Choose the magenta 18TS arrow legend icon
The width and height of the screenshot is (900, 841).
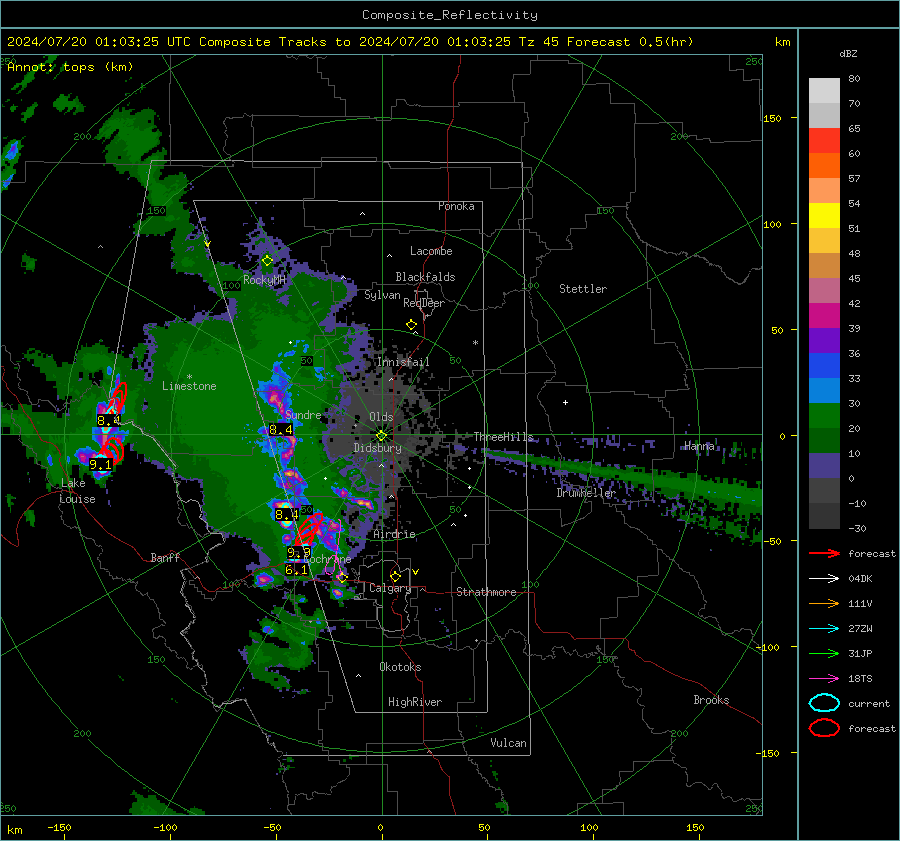[824, 679]
